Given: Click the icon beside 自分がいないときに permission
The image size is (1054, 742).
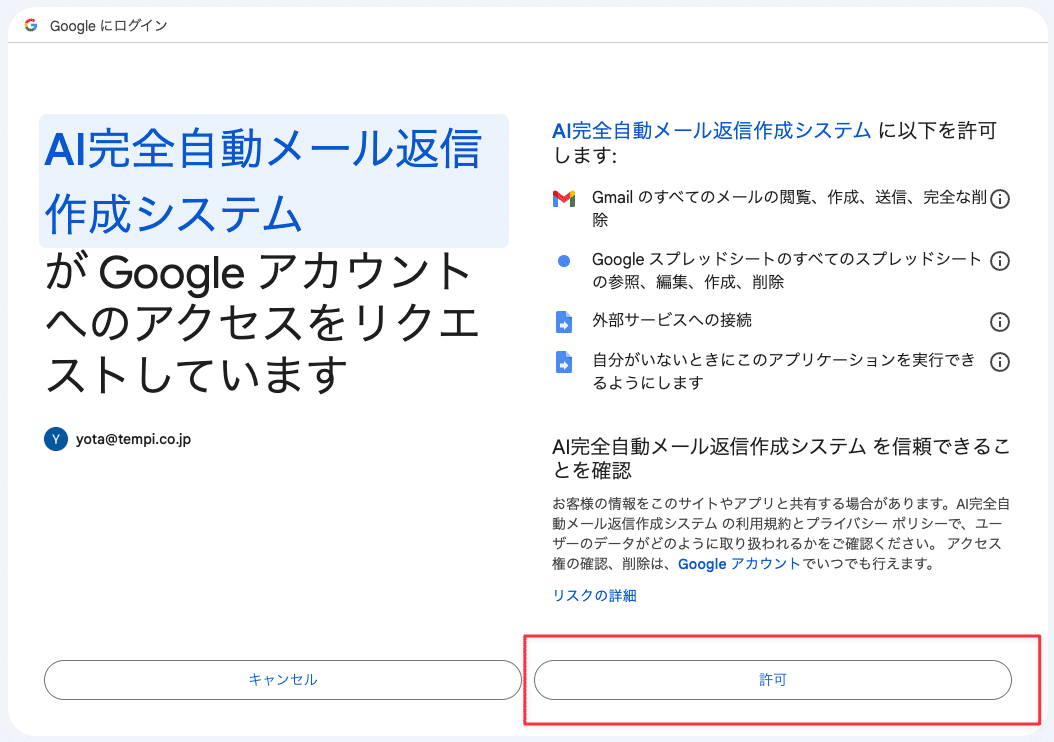Looking at the screenshot, I should pos(563,363).
